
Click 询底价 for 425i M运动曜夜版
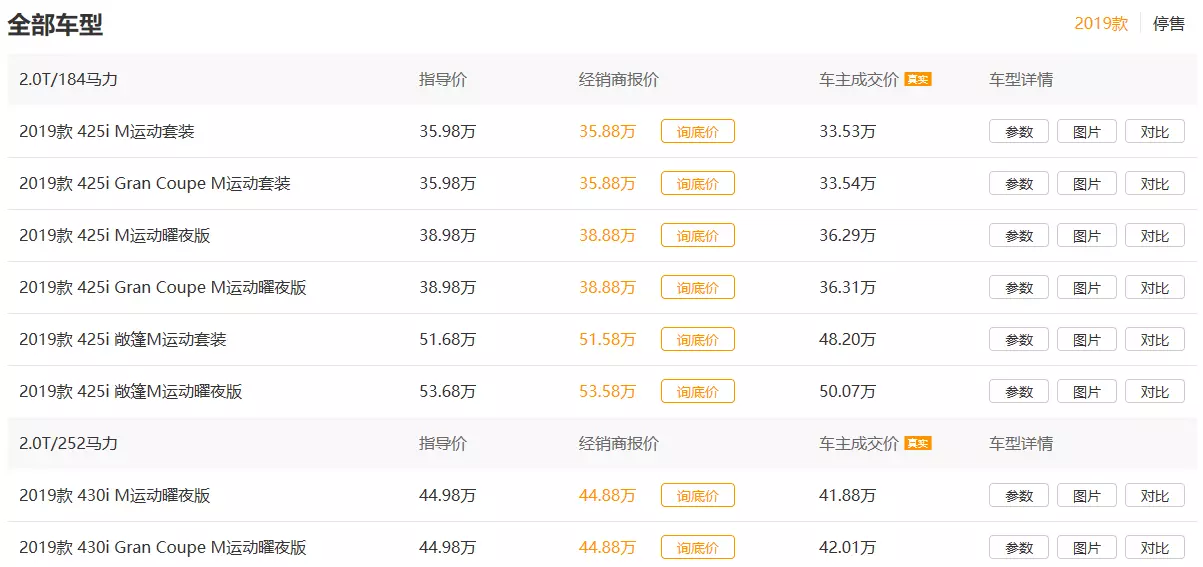(697, 236)
